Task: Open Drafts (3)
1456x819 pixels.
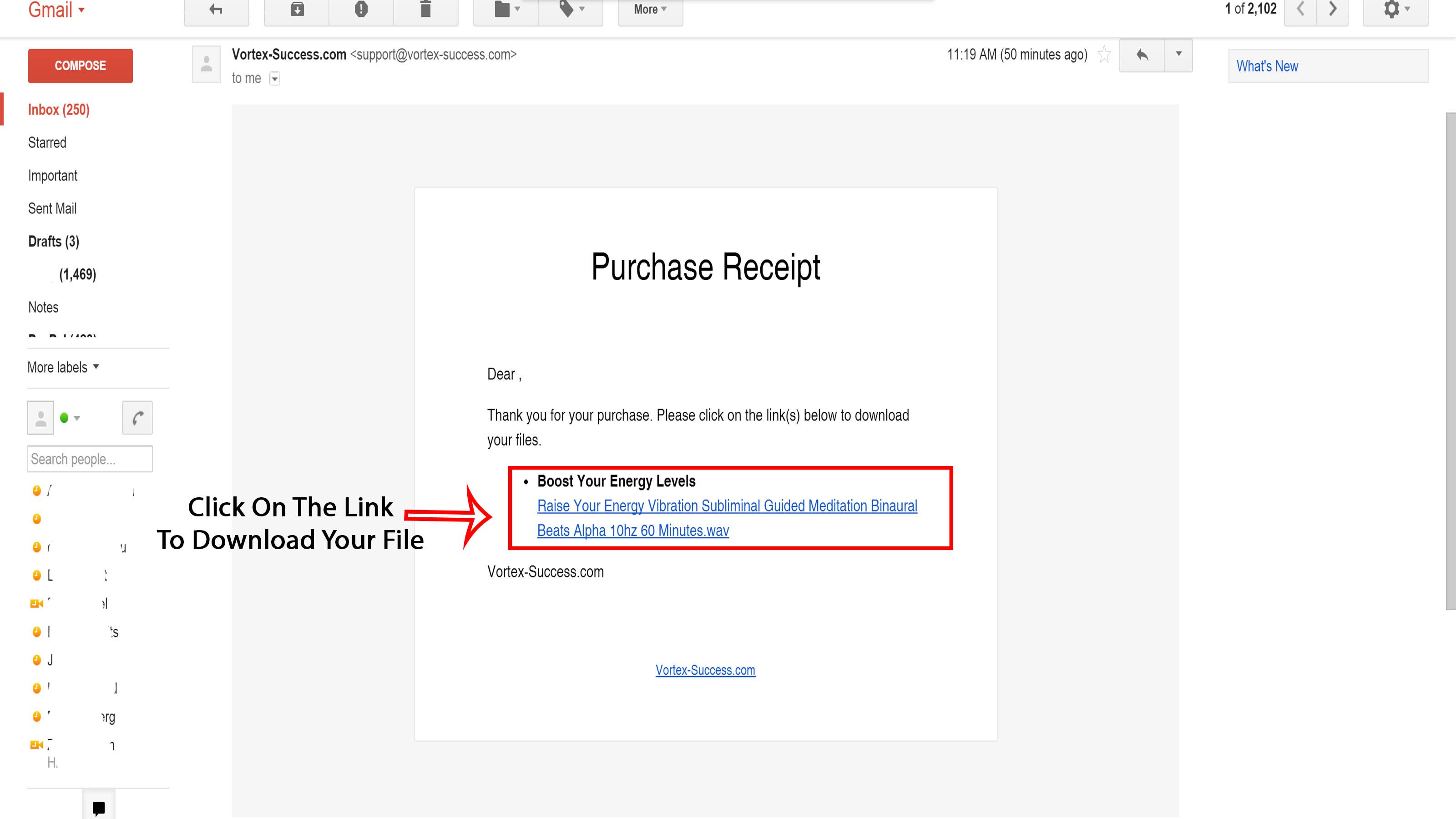Action: tap(54, 241)
